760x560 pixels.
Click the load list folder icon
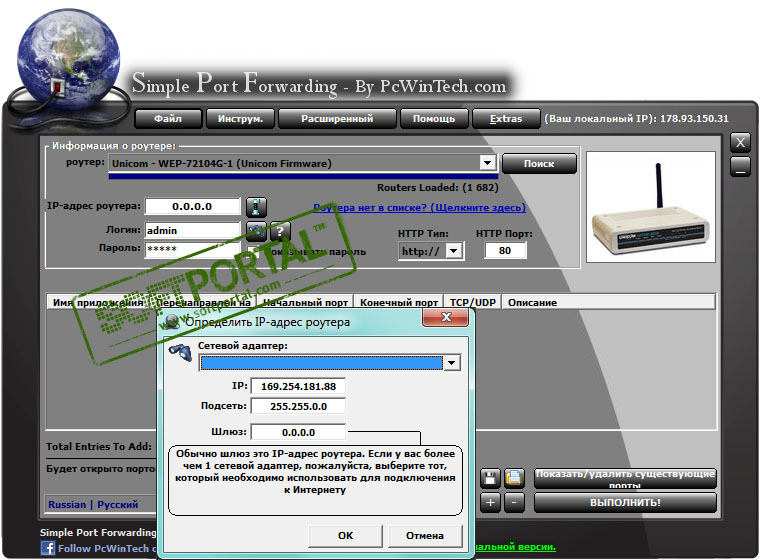pyautogui.click(x=514, y=478)
